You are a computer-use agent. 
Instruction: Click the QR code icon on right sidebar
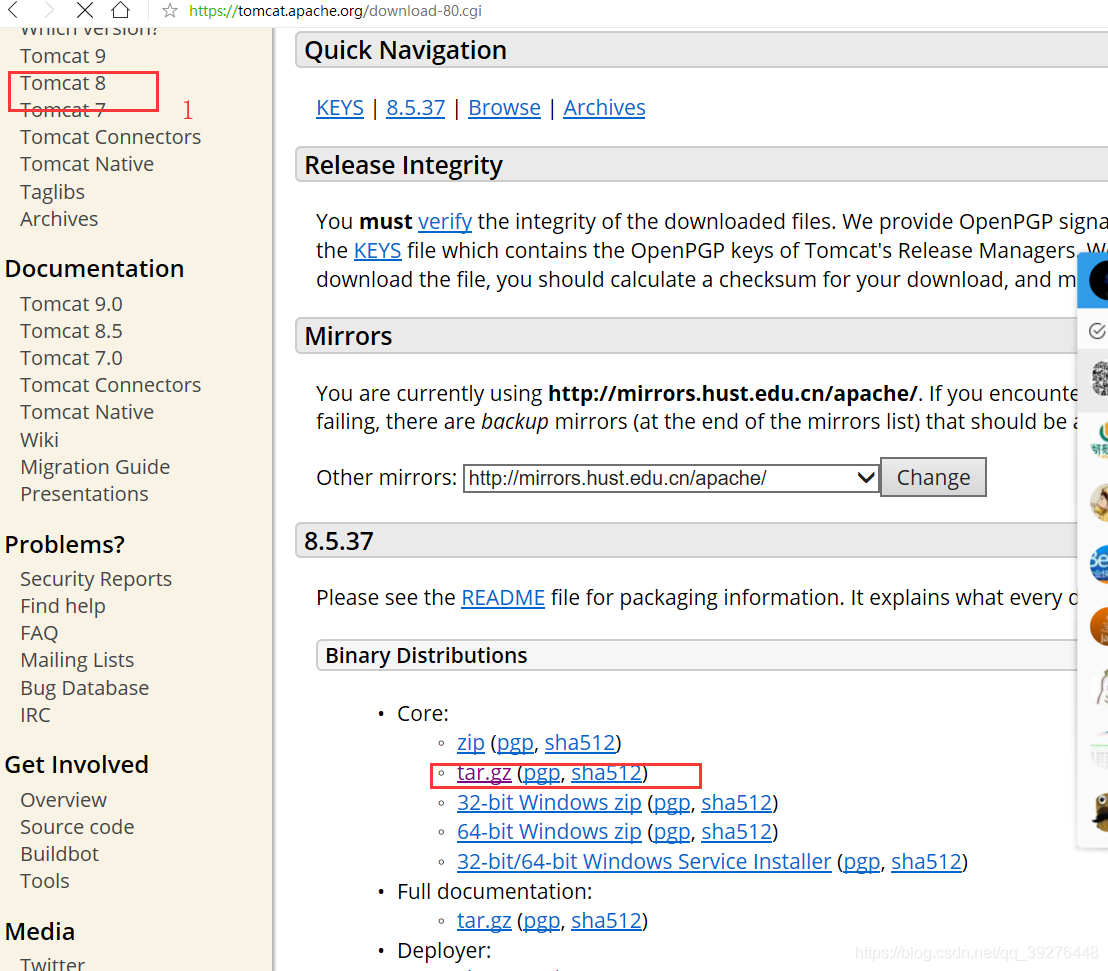click(1100, 378)
